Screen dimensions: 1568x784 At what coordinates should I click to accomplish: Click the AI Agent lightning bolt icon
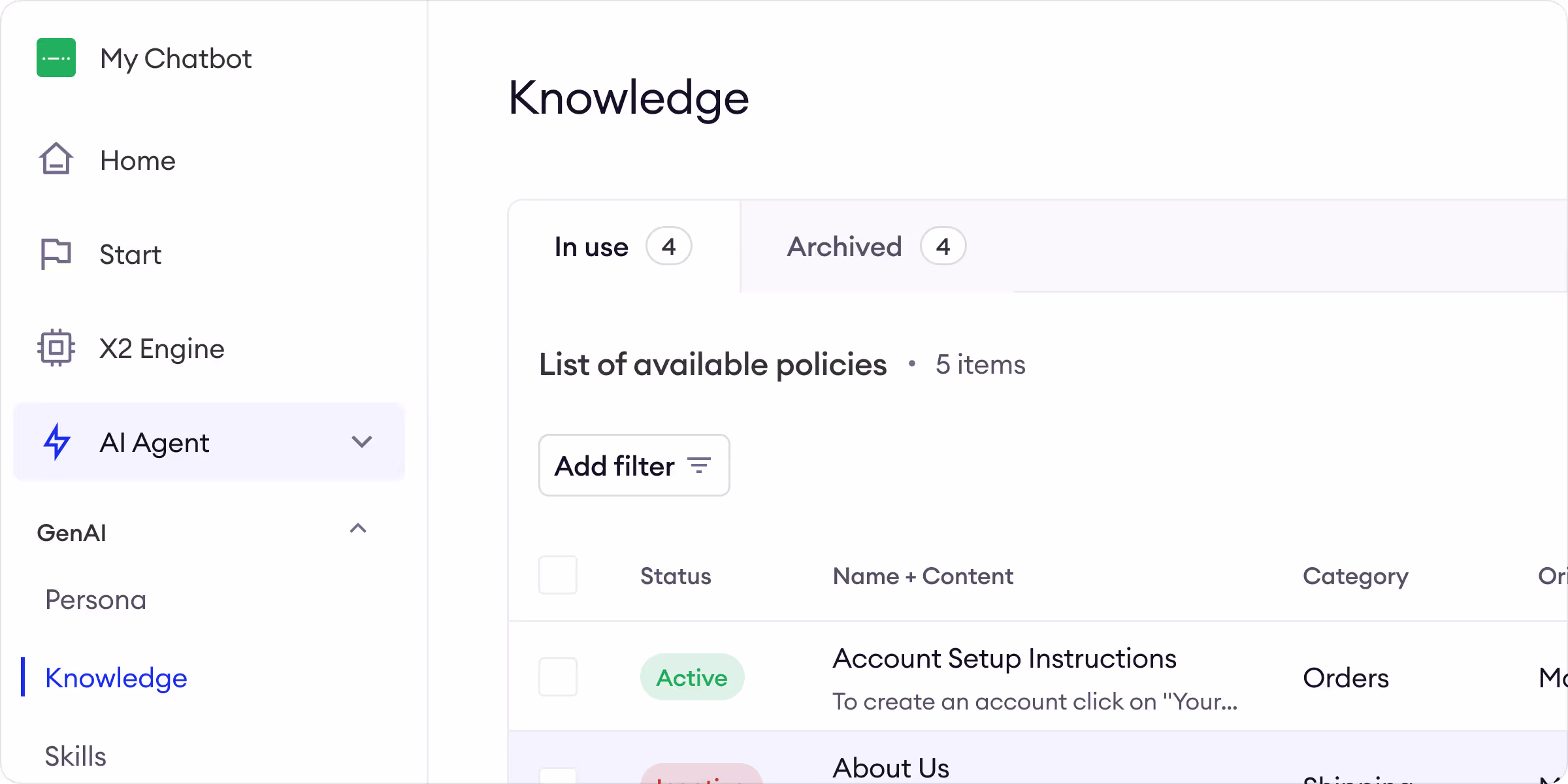click(x=57, y=442)
